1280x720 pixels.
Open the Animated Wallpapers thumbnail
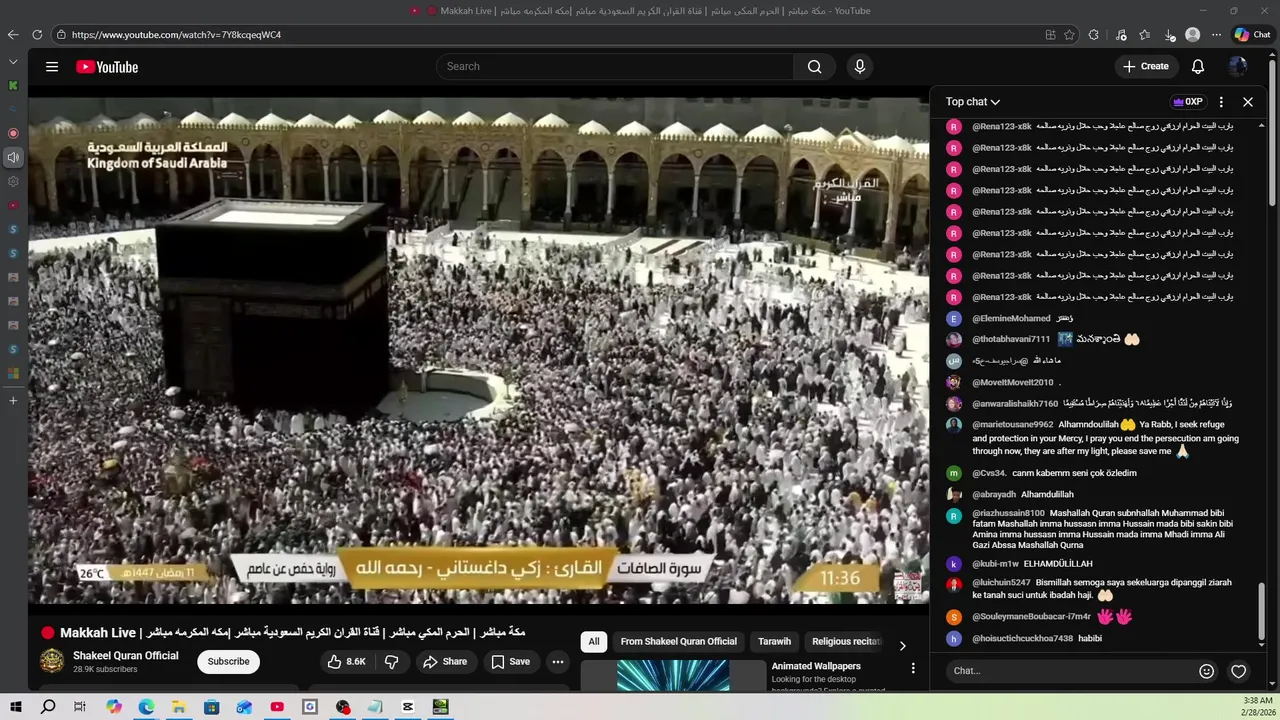point(673,676)
